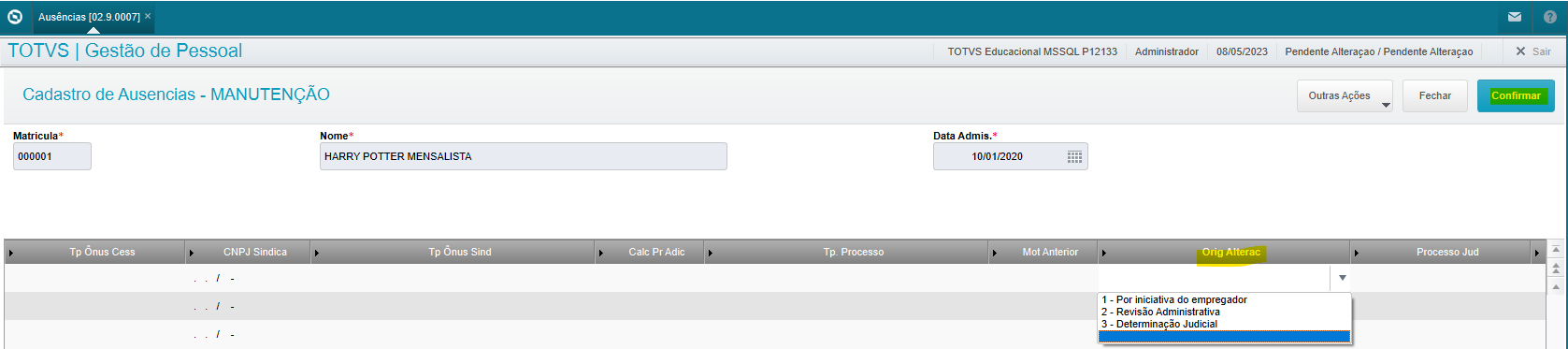
Task: Choose option 3 - Determinação Judicial
Action: coord(1224,324)
